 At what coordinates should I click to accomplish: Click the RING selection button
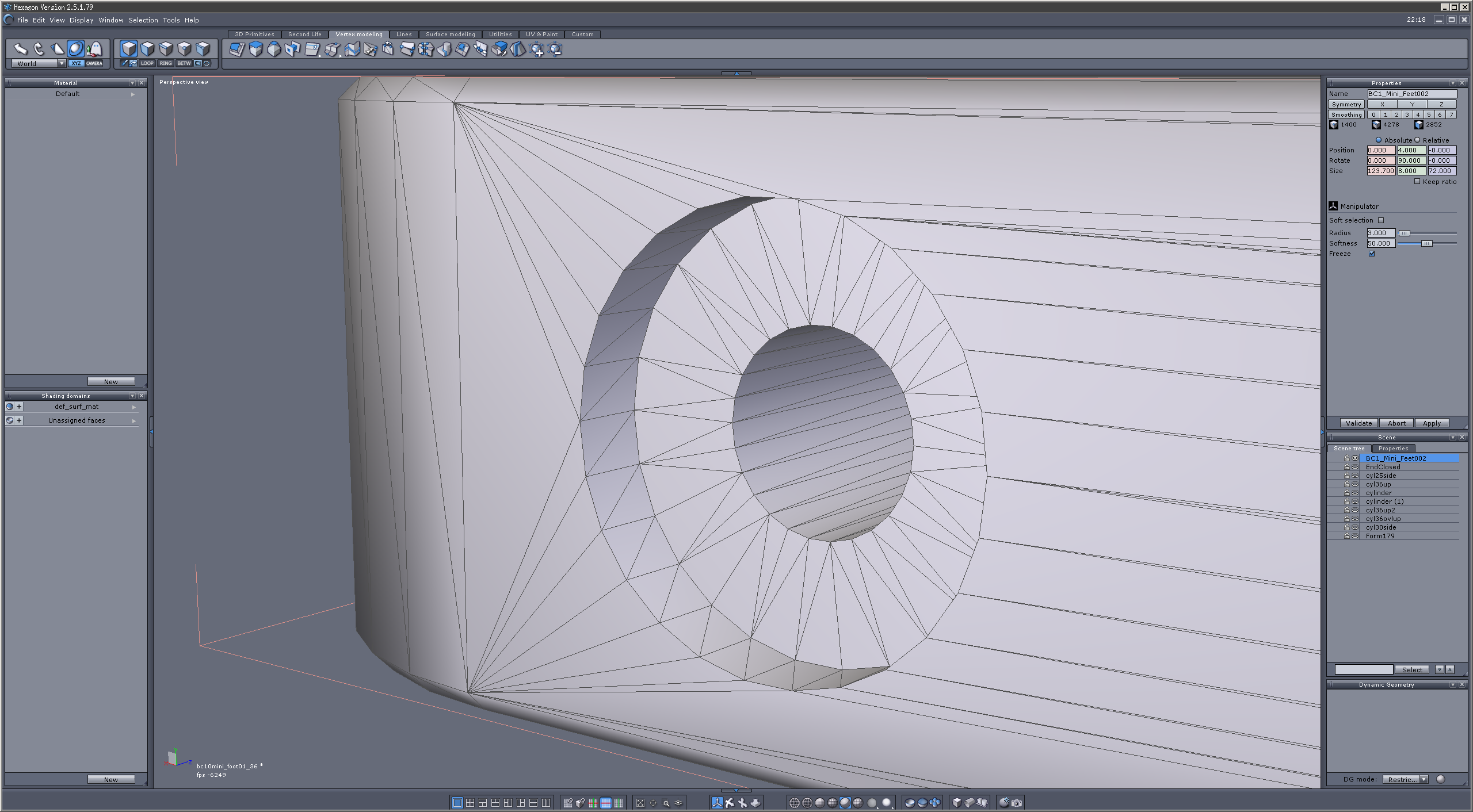[166, 63]
